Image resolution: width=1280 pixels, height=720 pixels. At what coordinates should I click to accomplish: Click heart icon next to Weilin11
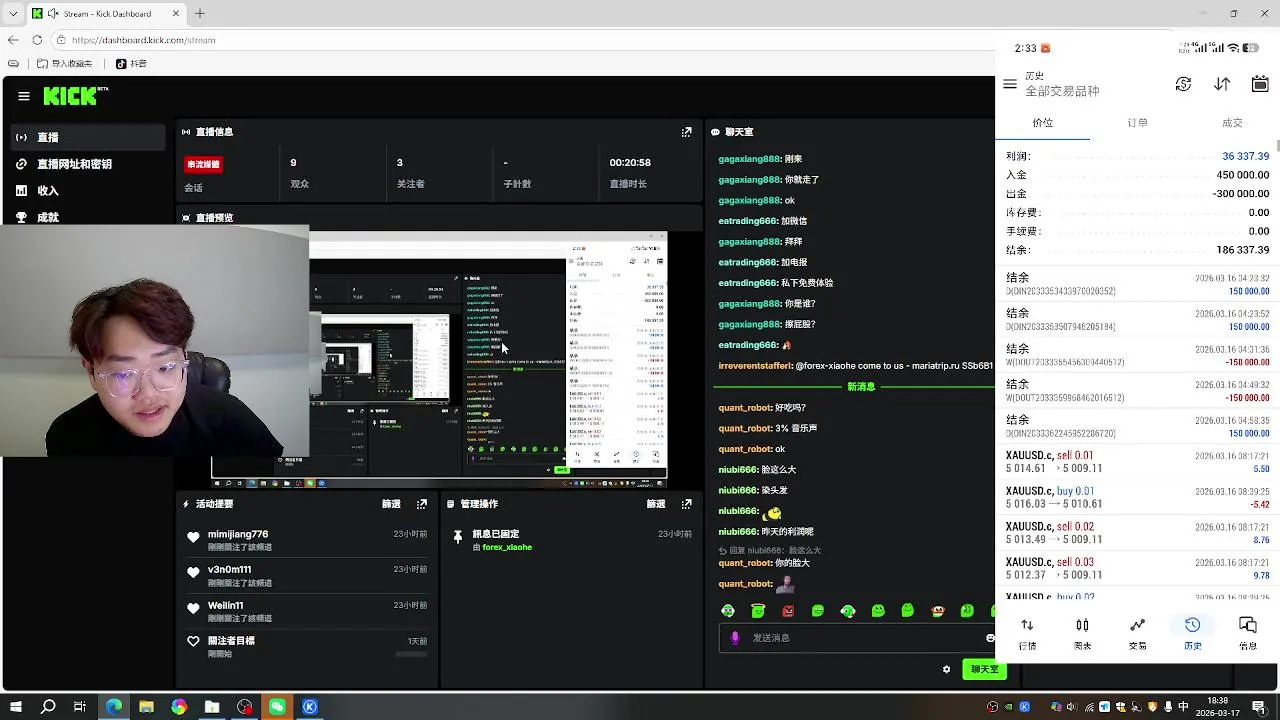(x=193, y=609)
